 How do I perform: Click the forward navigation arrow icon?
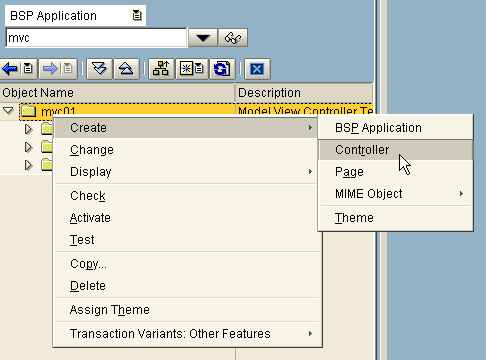point(50,69)
